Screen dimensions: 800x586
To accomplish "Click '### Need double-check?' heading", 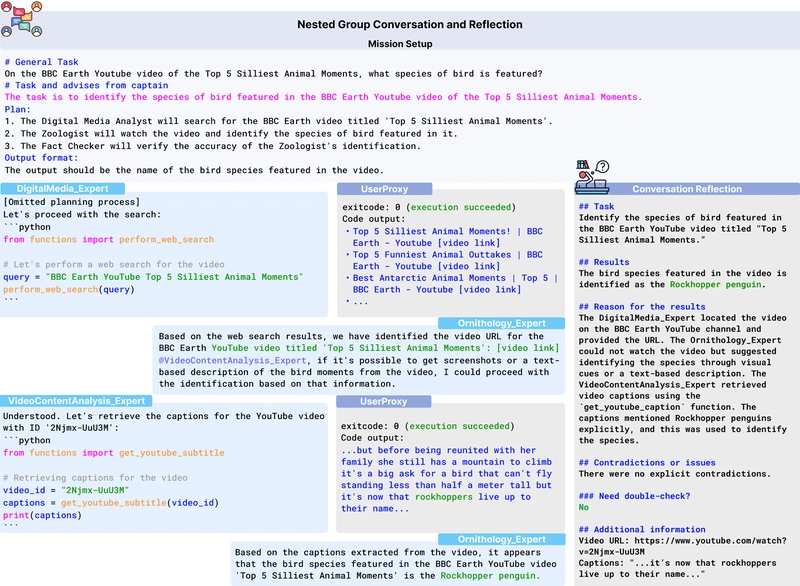I will pyautogui.click(x=634, y=496).
